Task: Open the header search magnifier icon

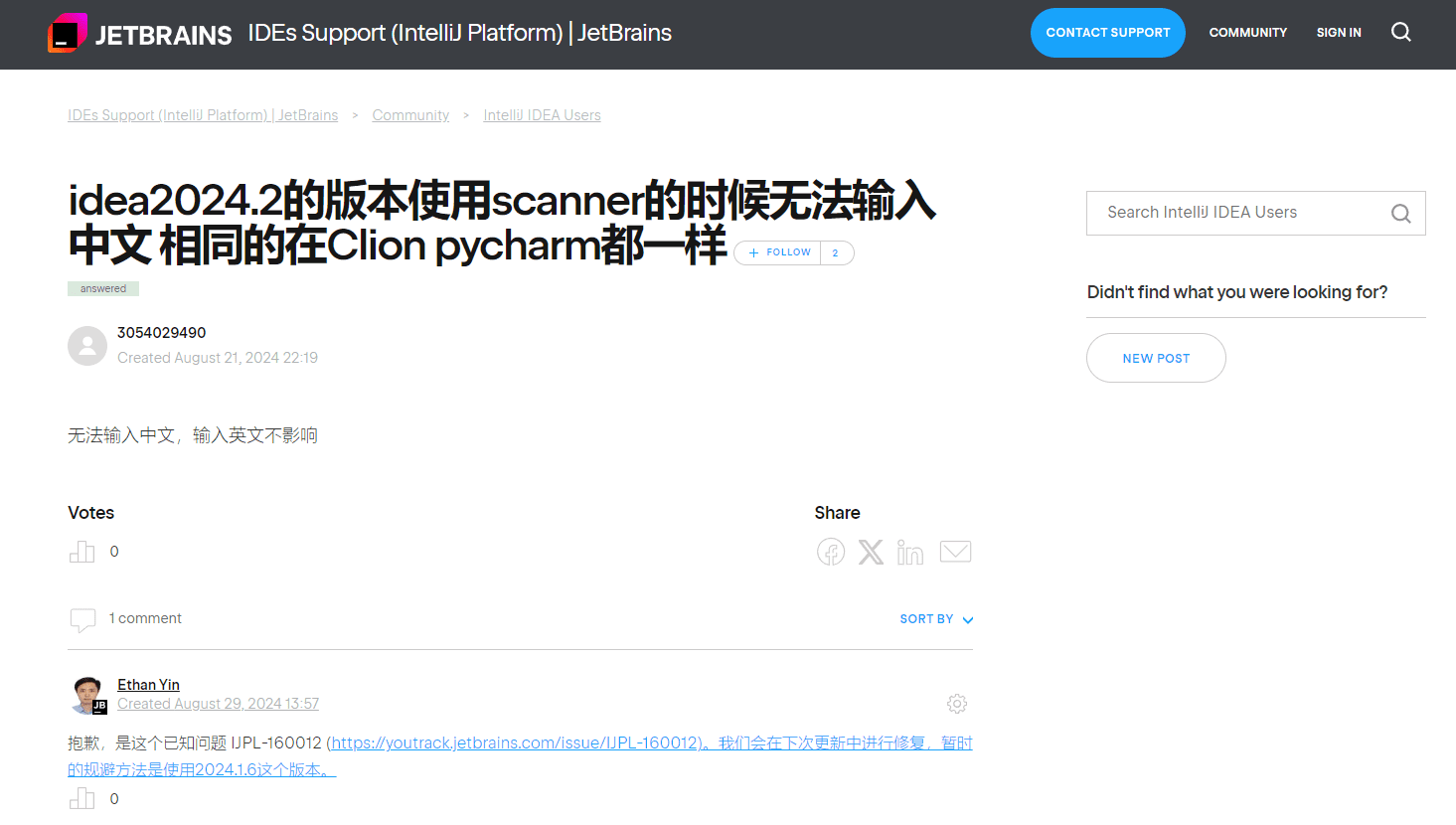Action: pyautogui.click(x=1401, y=32)
